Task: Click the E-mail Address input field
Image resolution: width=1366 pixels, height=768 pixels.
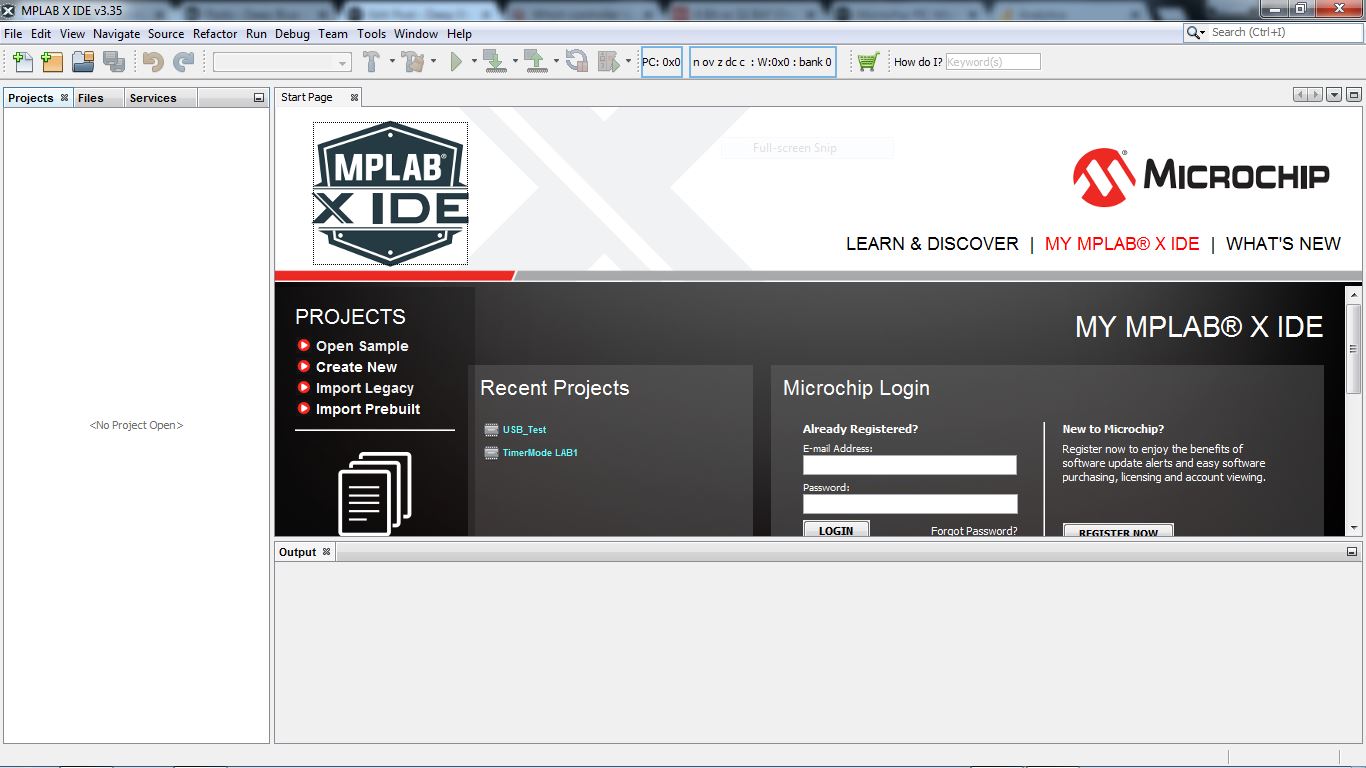Action: point(908,464)
